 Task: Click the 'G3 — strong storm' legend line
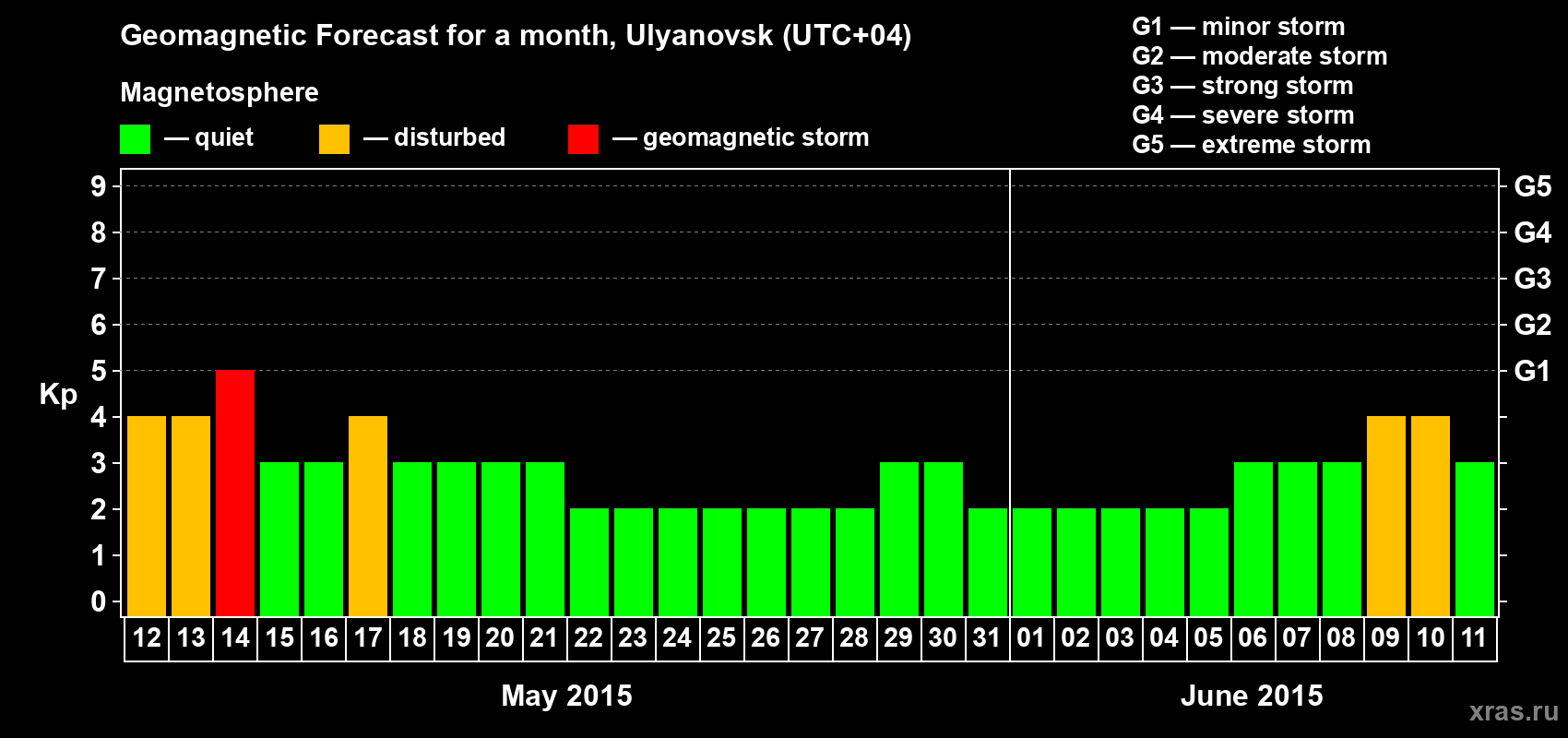pyautogui.click(x=1243, y=86)
